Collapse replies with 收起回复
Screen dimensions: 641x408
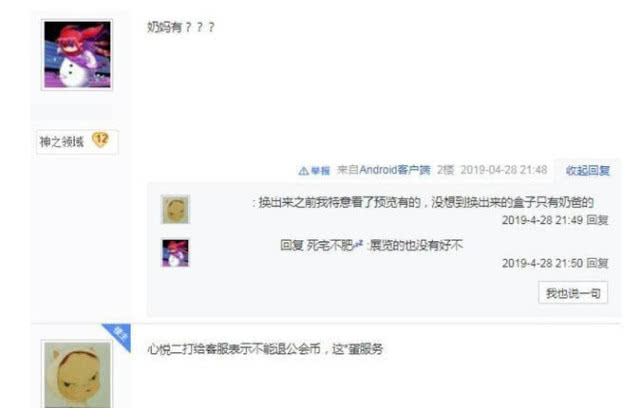[587, 170]
